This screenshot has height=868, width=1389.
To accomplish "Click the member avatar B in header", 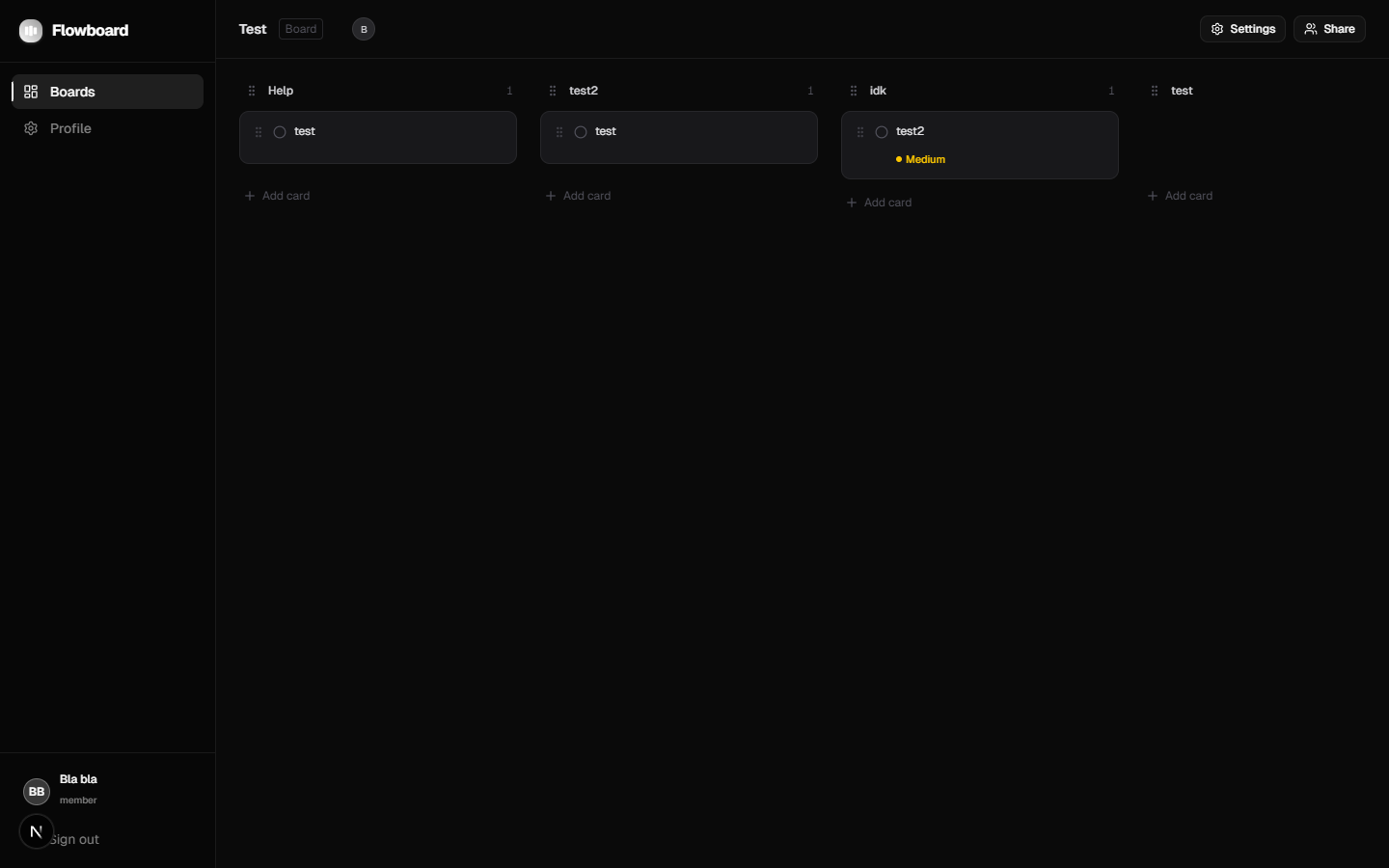I will tap(364, 29).
